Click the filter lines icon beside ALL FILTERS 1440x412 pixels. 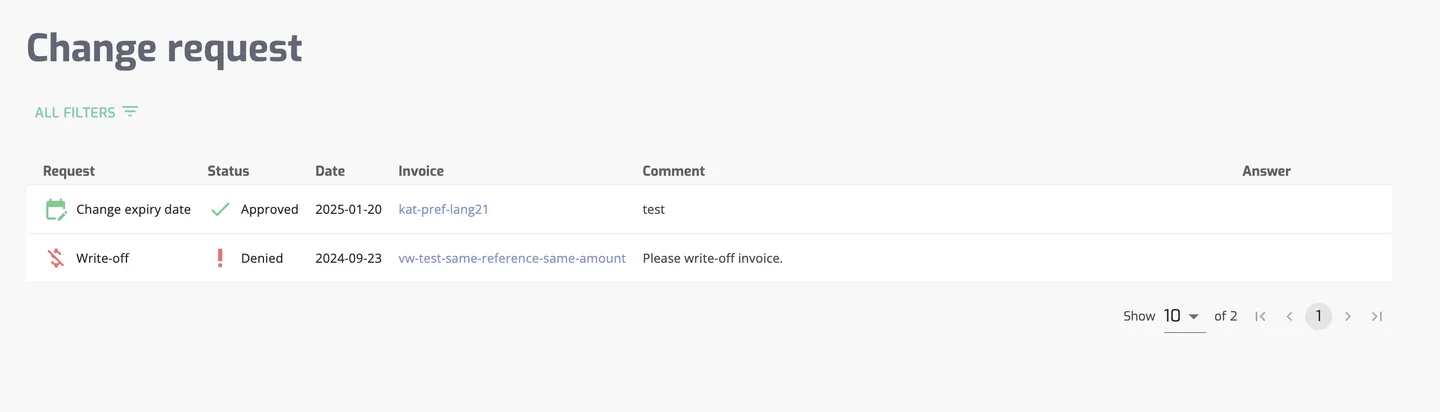(x=130, y=112)
